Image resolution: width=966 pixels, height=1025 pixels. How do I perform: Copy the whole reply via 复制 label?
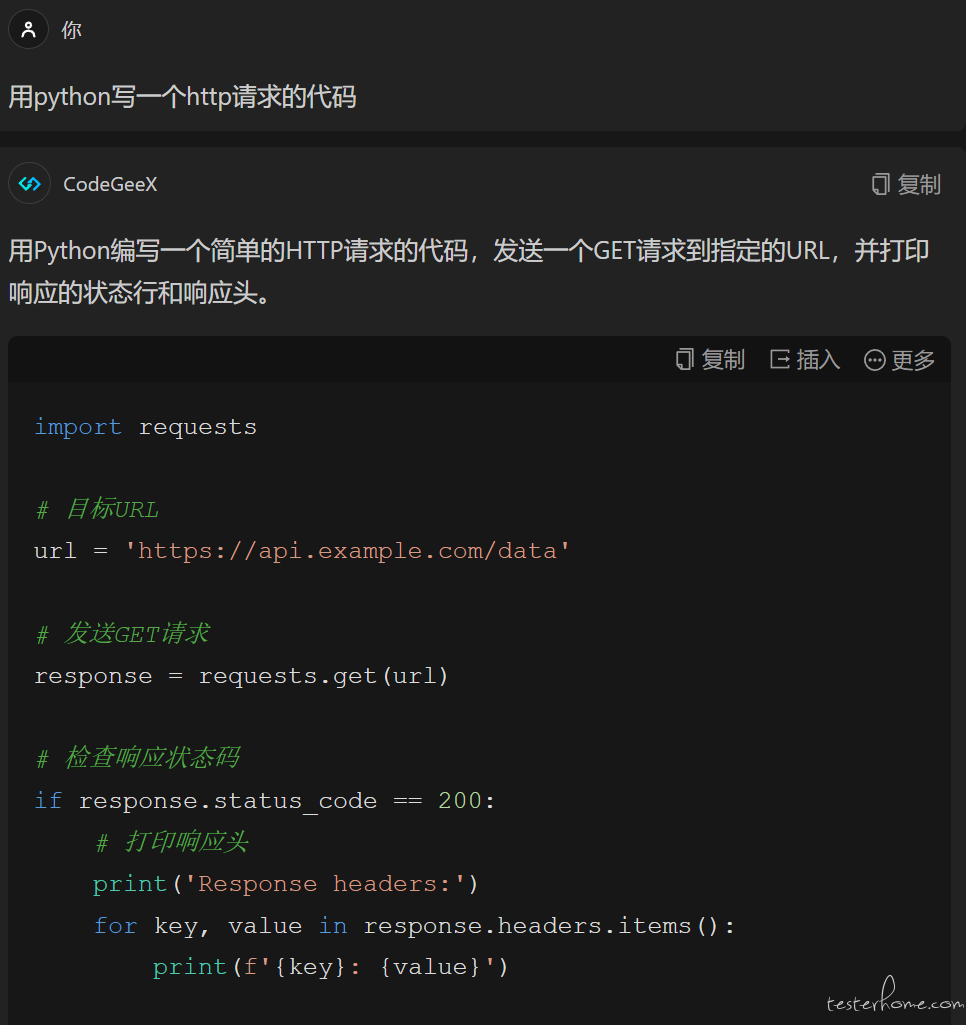[919, 184]
